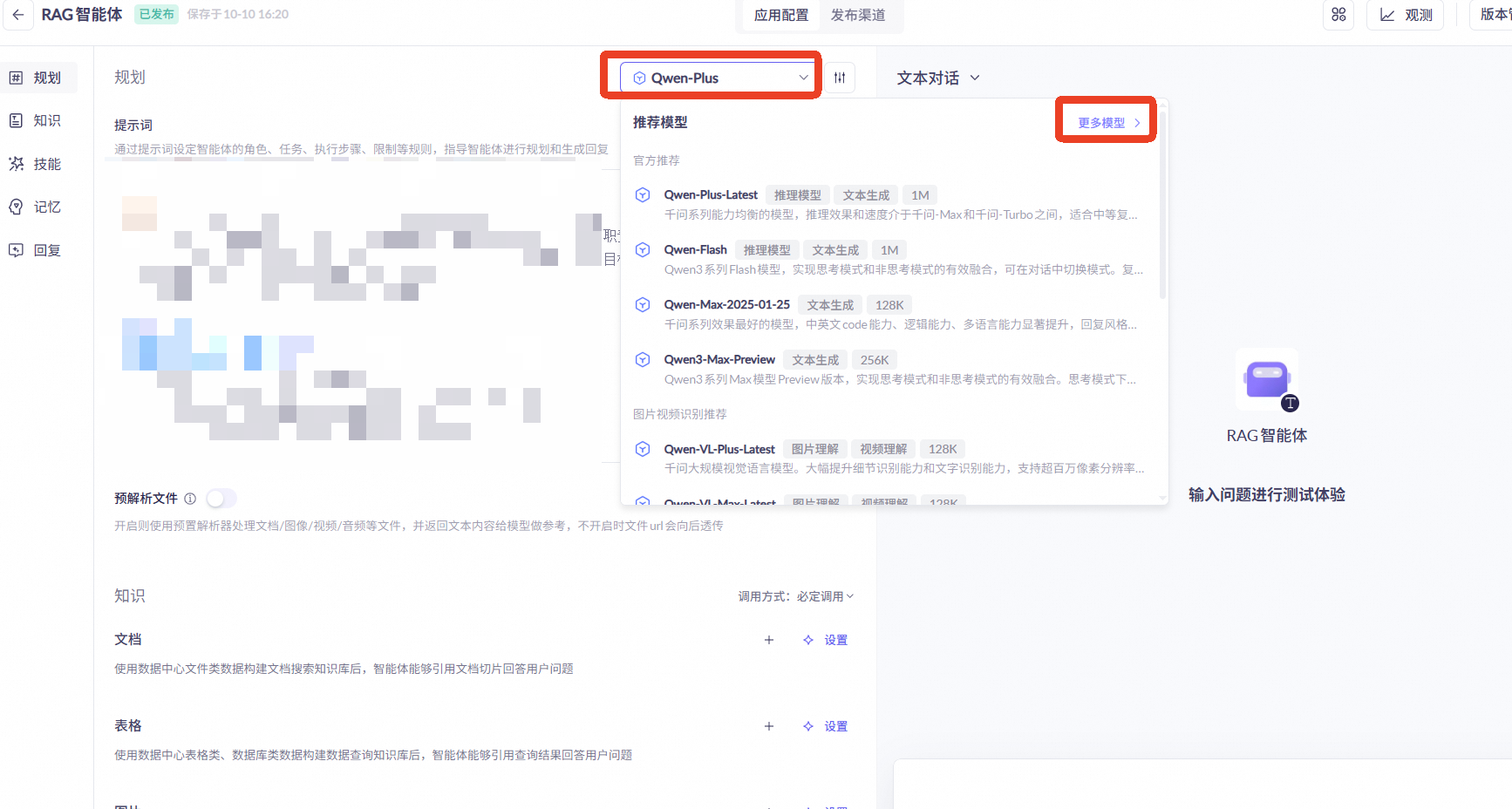Toggle the 预解析文件 switch
This screenshot has height=809, width=1512.
coord(221,499)
